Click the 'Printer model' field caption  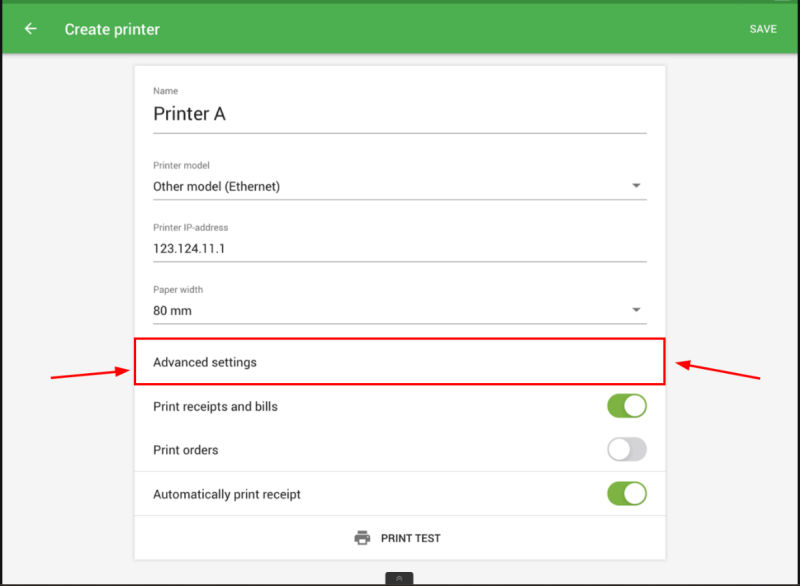181,165
